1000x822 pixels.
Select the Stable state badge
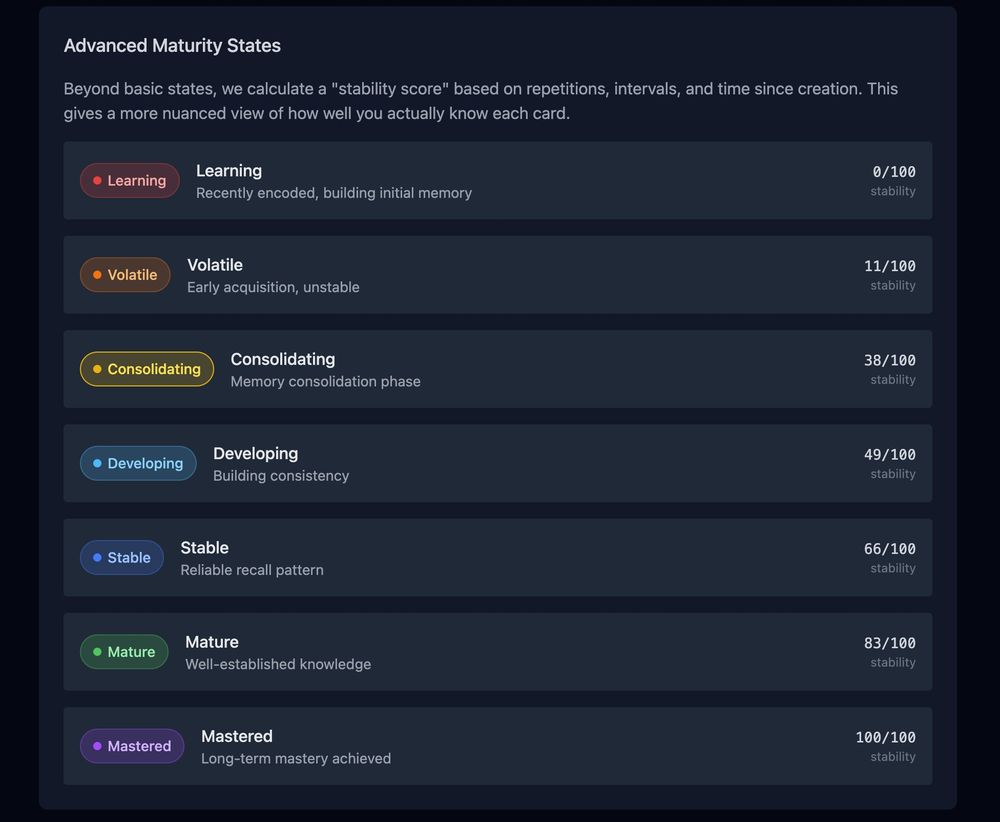tap(122, 558)
